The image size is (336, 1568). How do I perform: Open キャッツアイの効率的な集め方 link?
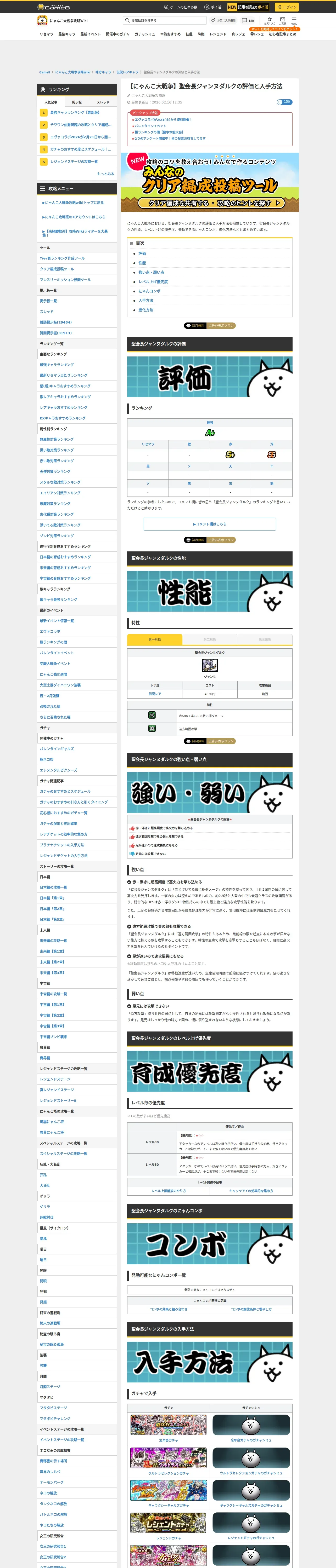coord(251,1191)
